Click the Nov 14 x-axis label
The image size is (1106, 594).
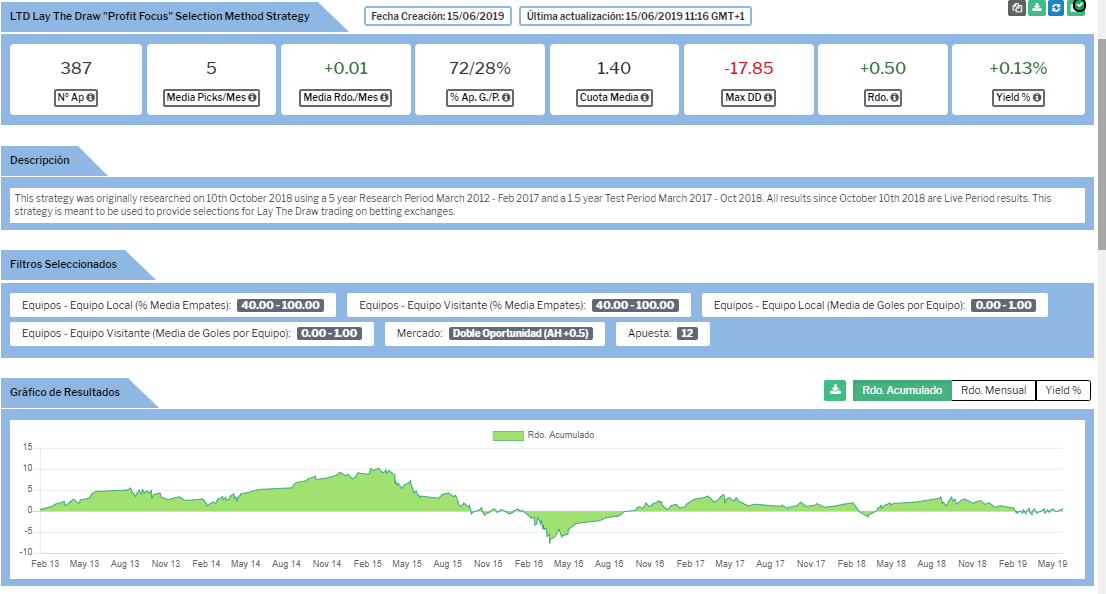(327, 564)
